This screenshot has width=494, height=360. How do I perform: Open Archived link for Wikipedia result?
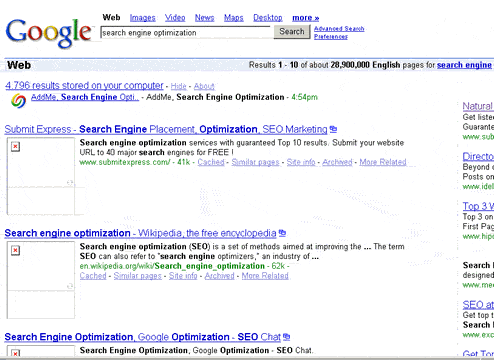219,276
